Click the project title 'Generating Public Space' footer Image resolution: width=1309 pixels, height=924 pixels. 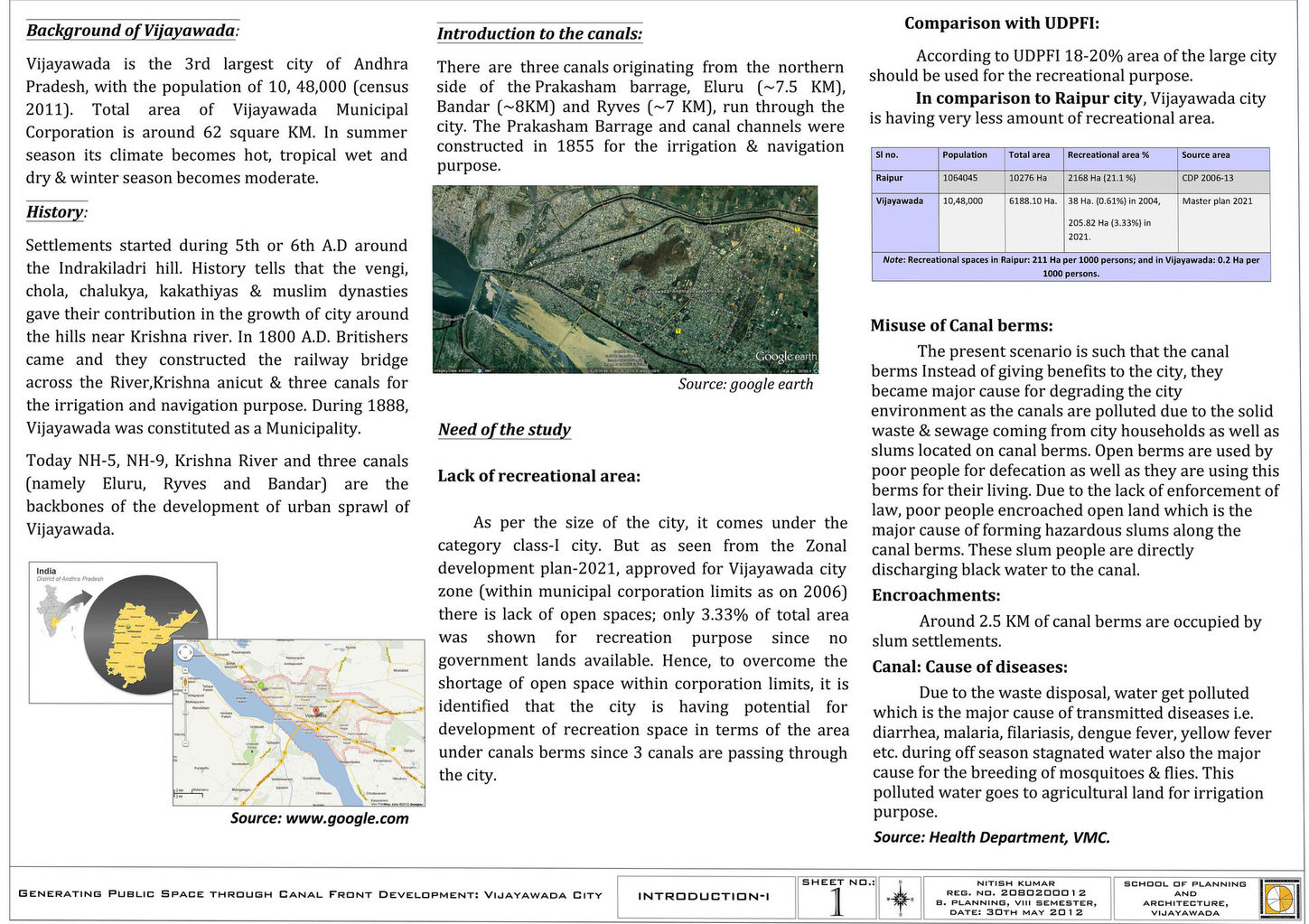[310, 895]
